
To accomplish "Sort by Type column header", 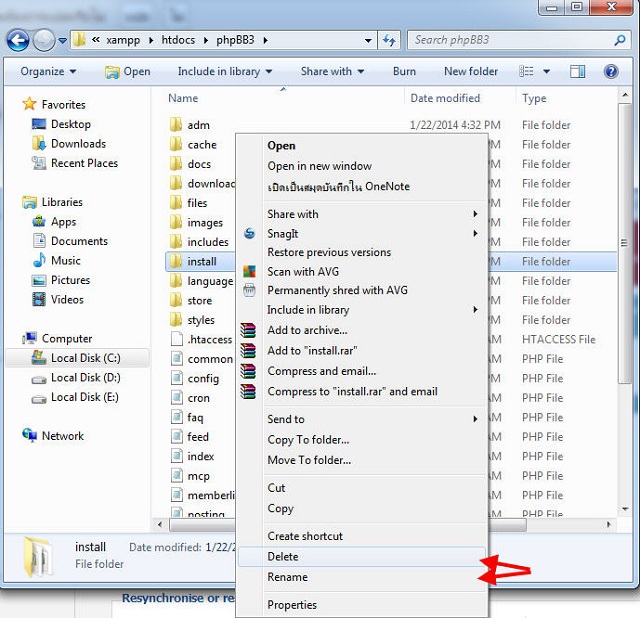I will point(534,98).
